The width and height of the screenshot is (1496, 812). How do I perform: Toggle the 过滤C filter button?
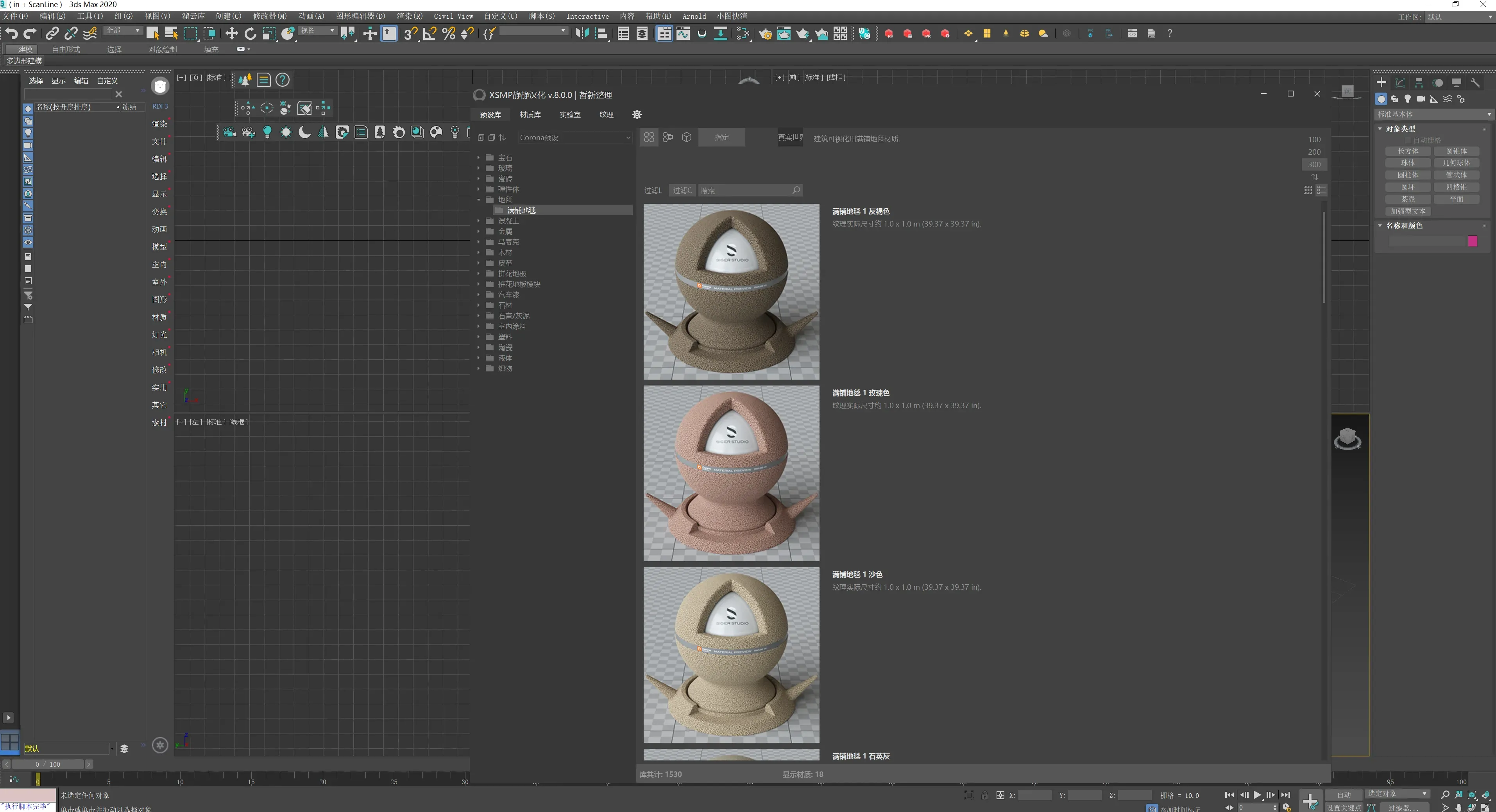tap(682, 190)
